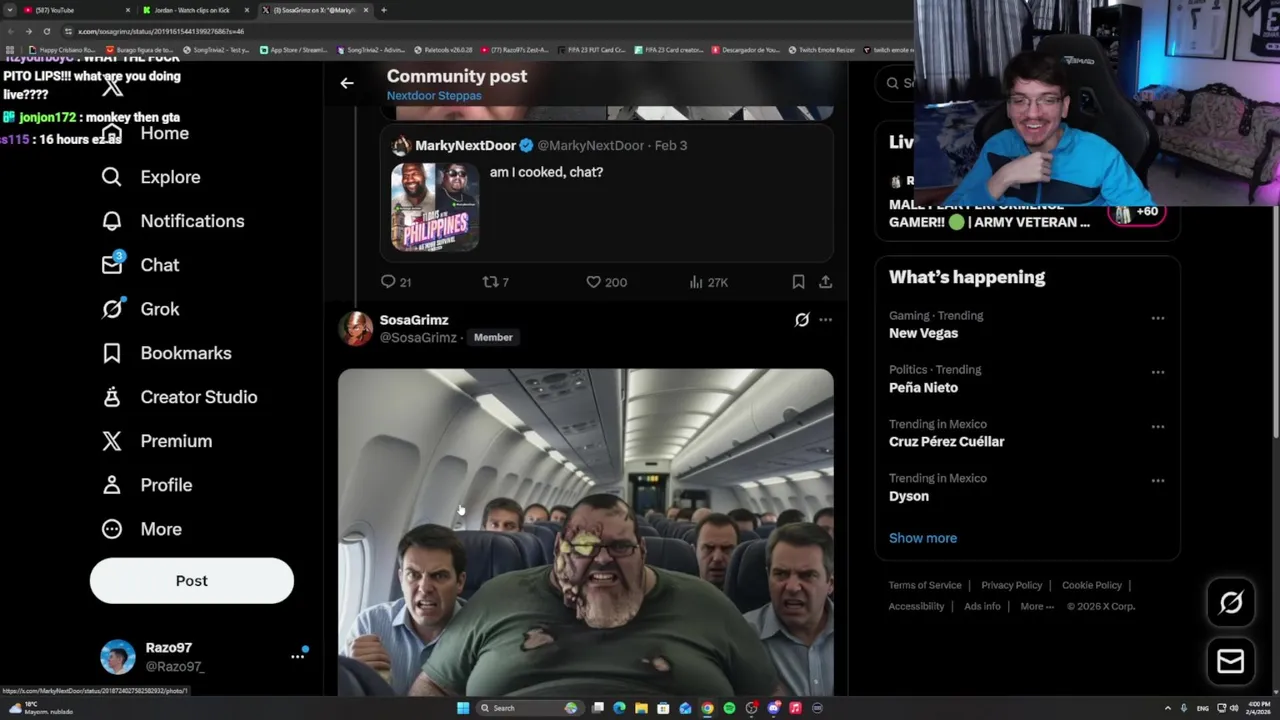Click the Grok logo icon in sidebar
1280x720 pixels.
click(112, 309)
